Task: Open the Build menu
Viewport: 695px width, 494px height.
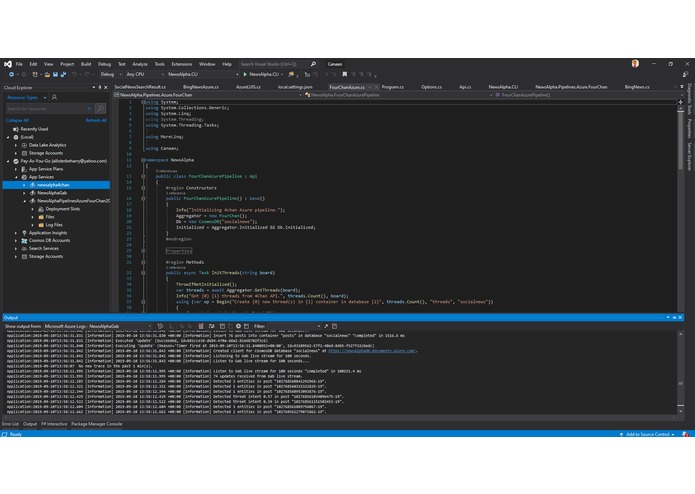Action: pyautogui.click(x=86, y=64)
